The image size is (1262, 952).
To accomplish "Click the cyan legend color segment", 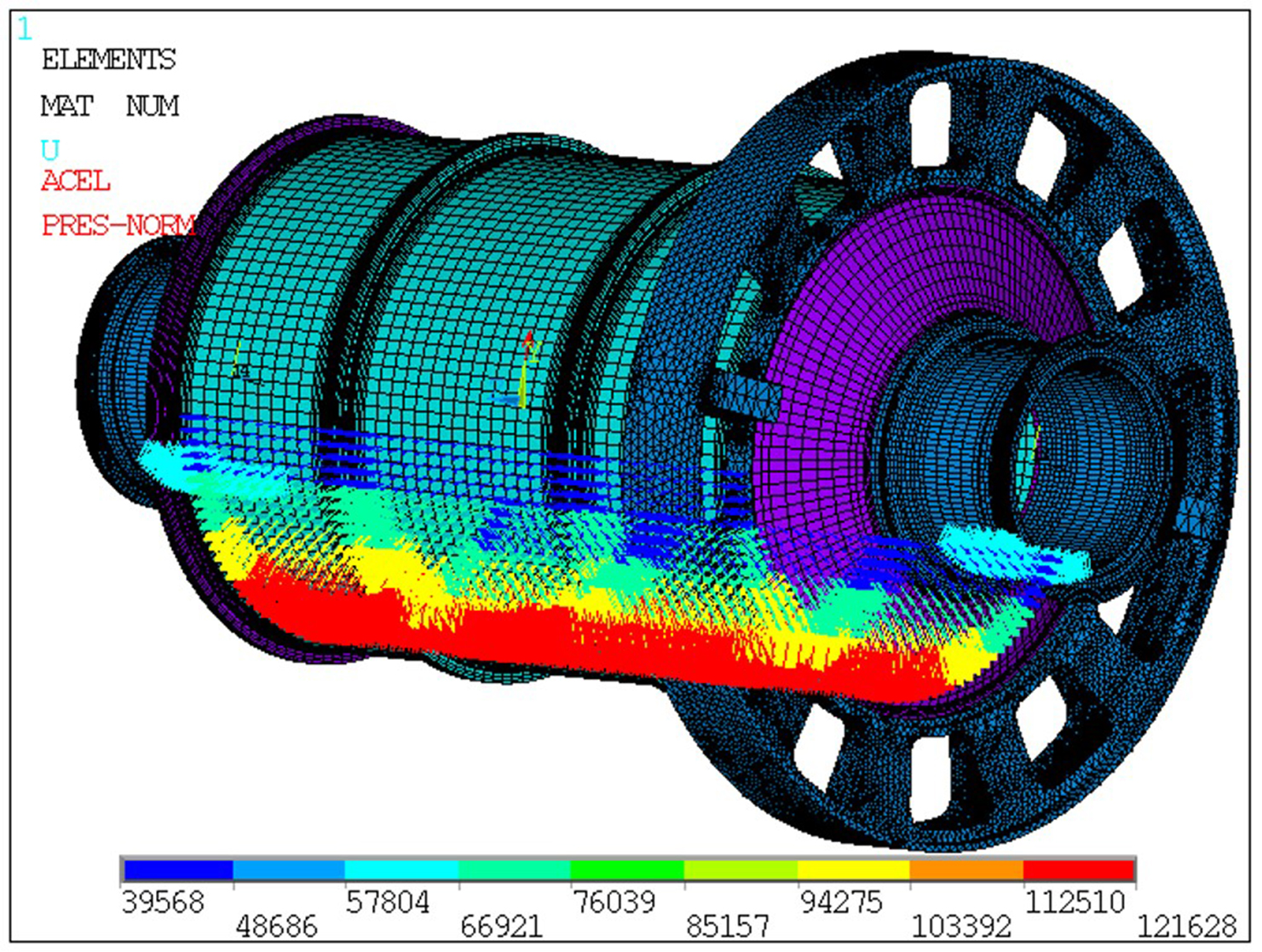I will 401,869.
